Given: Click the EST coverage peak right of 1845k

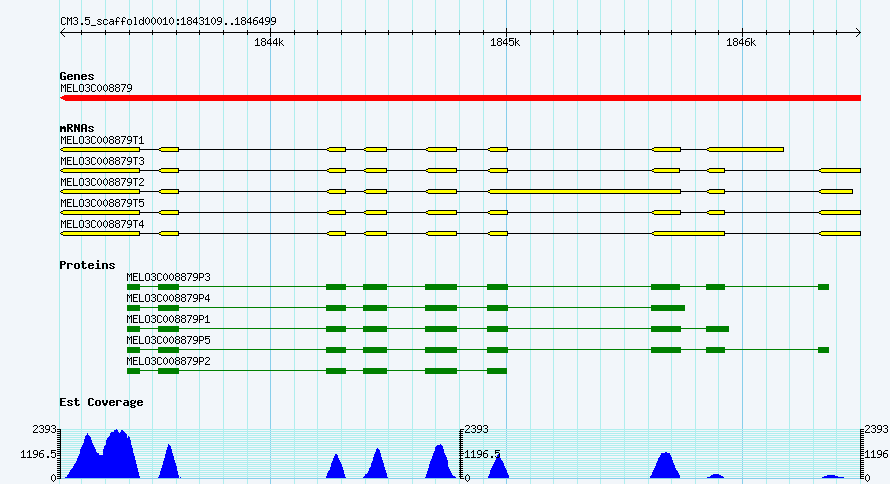Looking at the screenshot, I should 665,466.
